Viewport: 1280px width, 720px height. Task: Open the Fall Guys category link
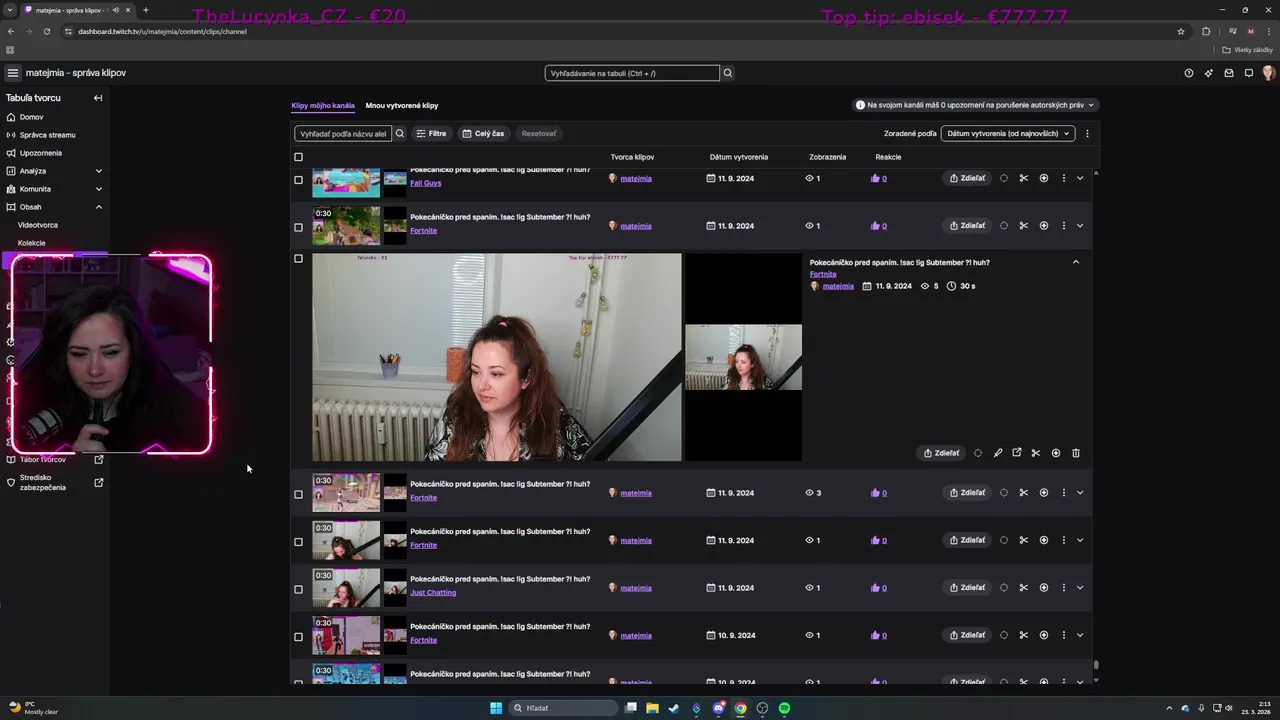tap(425, 183)
